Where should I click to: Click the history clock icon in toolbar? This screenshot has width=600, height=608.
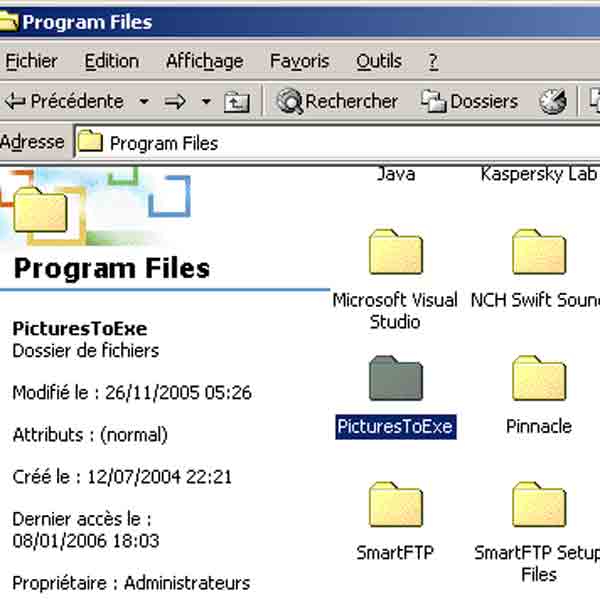click(553, 102)
